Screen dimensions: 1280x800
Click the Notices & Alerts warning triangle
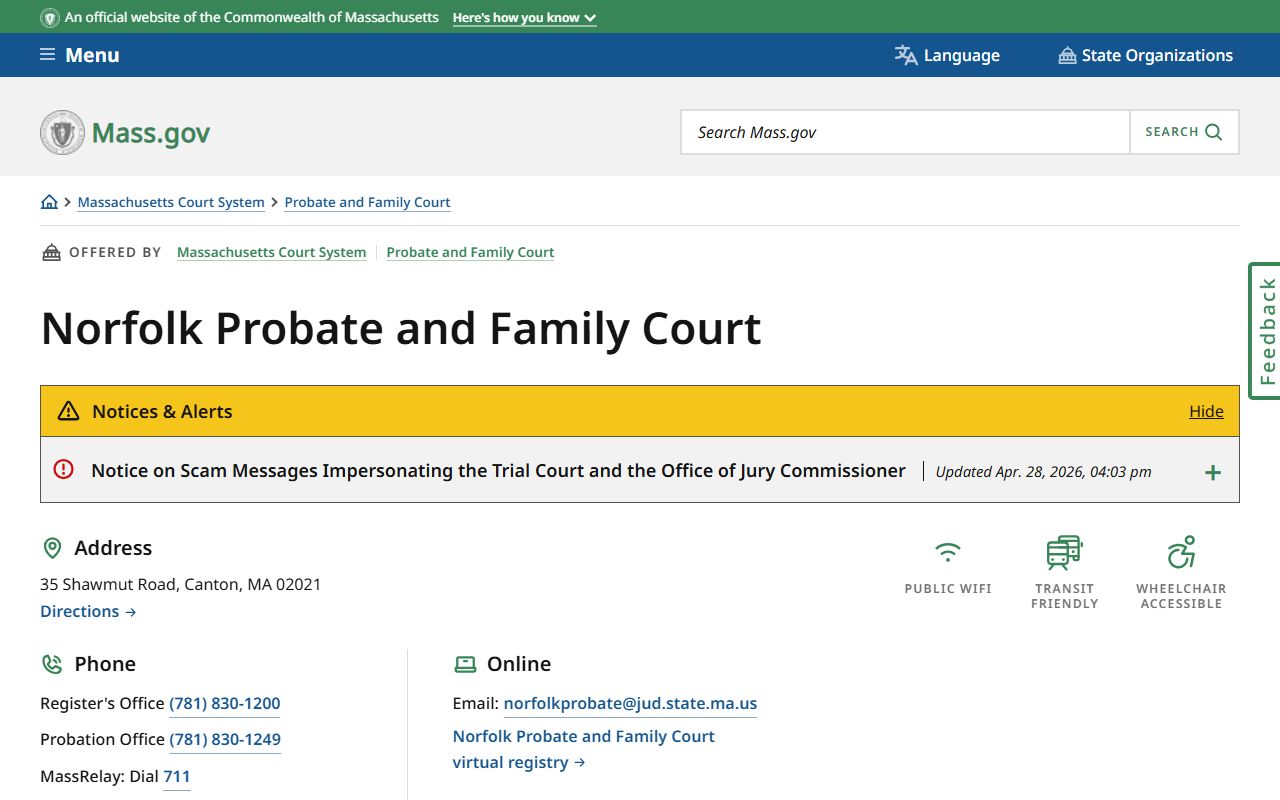pos(68,411)
